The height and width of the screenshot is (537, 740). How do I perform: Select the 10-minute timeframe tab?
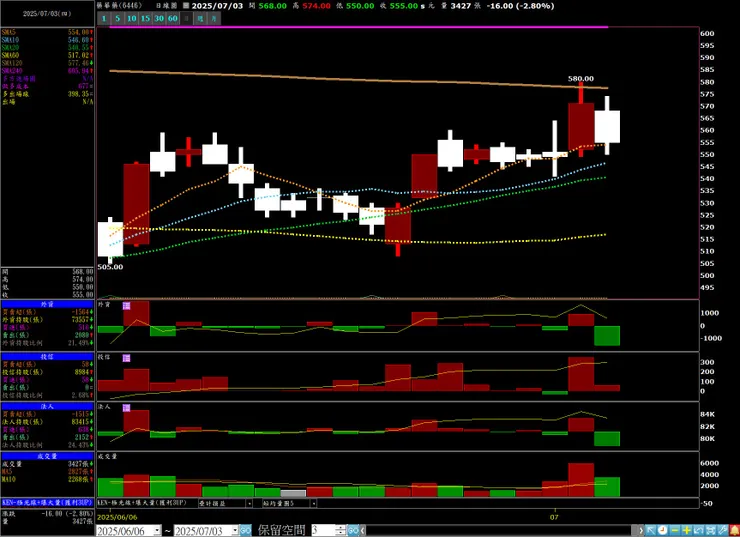click(x=132, y=18)
